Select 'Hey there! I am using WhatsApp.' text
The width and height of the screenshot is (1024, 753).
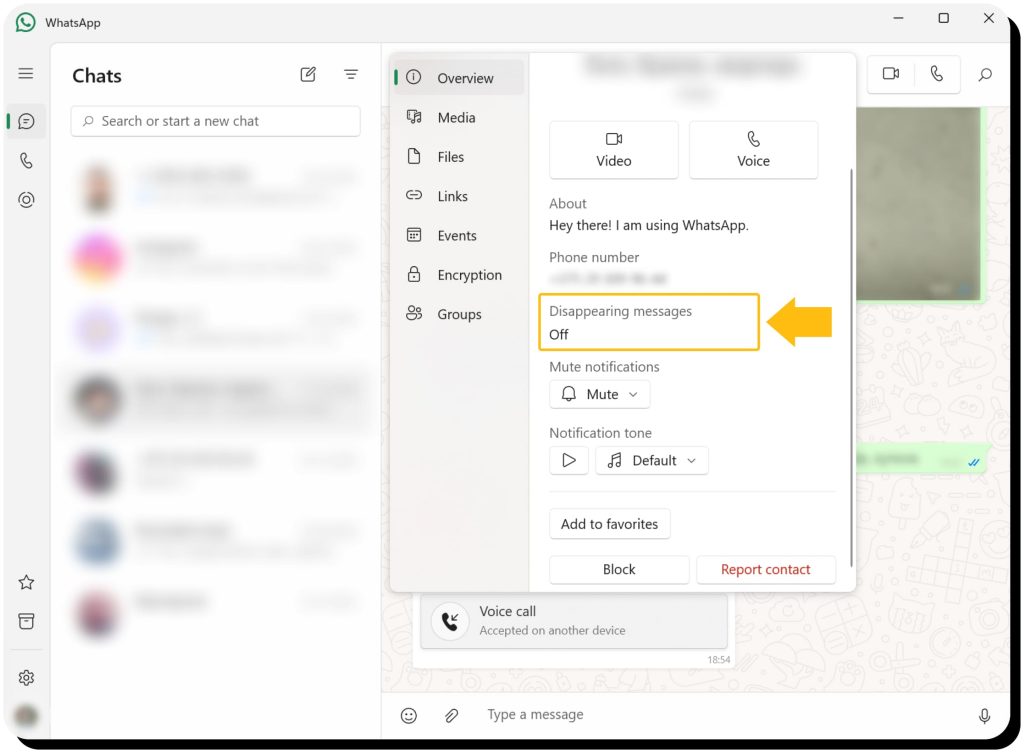(648, 225)
